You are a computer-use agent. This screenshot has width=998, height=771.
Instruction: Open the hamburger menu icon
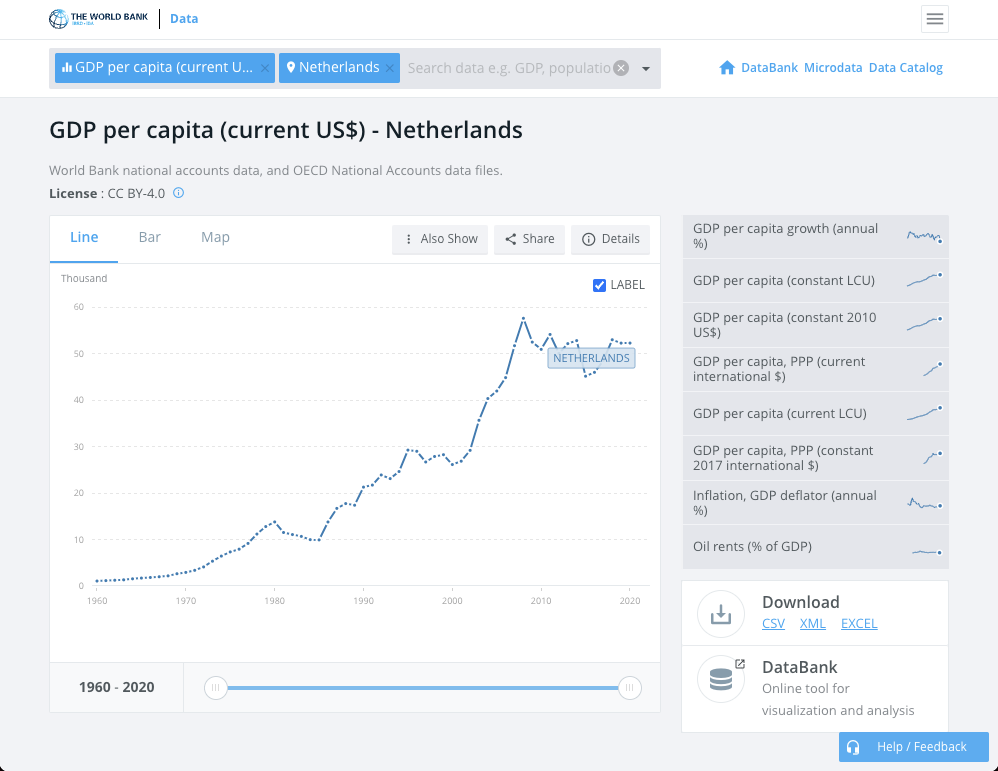click(934, 19)
